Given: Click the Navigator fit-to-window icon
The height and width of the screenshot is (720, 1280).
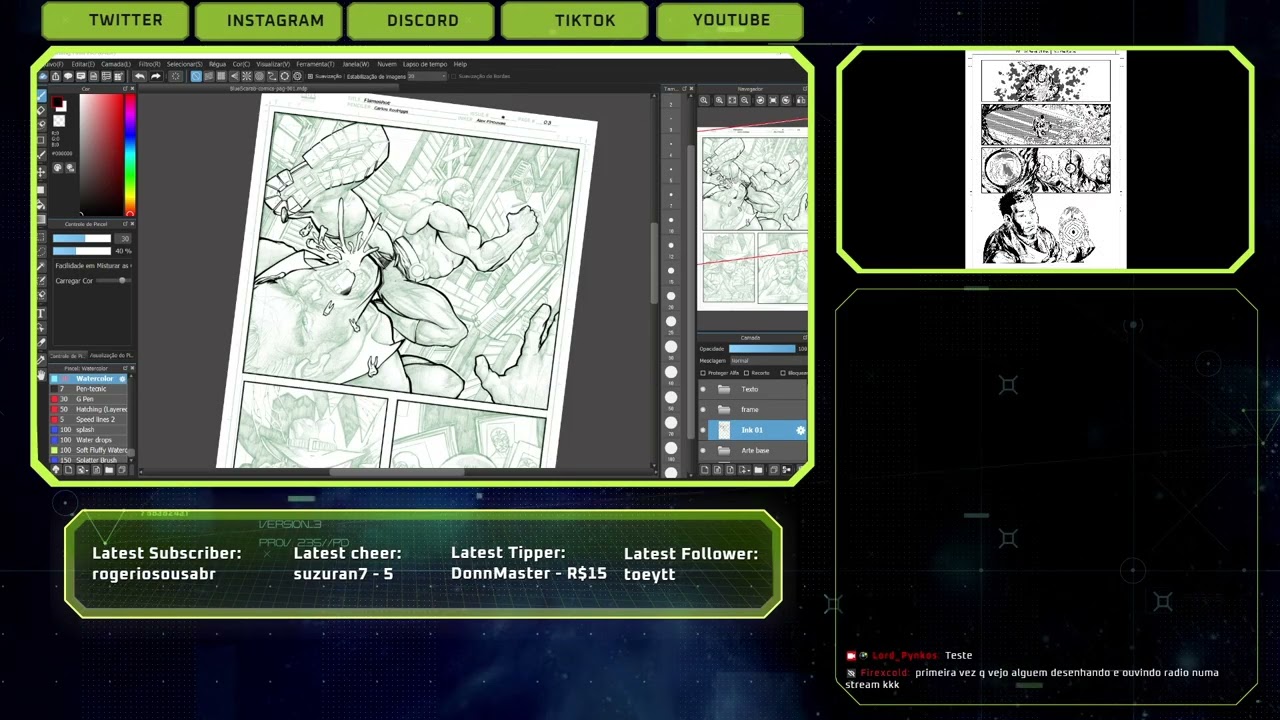Looking at the screenshot, I should (x=732, y=100).
